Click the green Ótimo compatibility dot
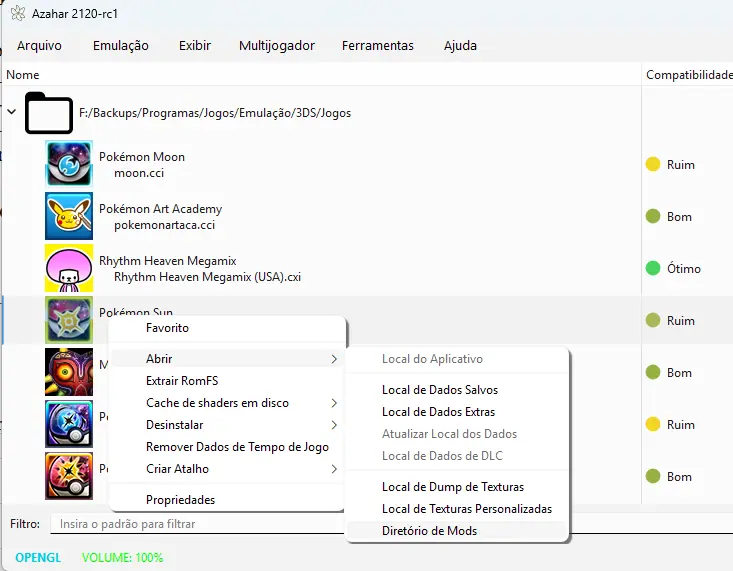 click(653, 268)
